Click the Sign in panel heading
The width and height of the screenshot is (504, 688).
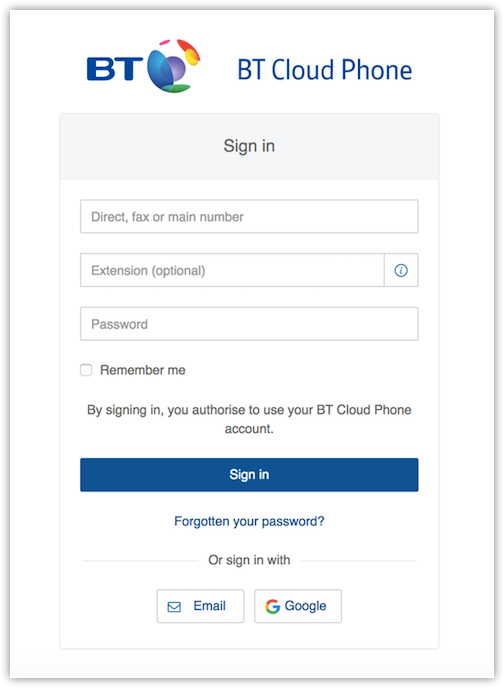[249, 146]
